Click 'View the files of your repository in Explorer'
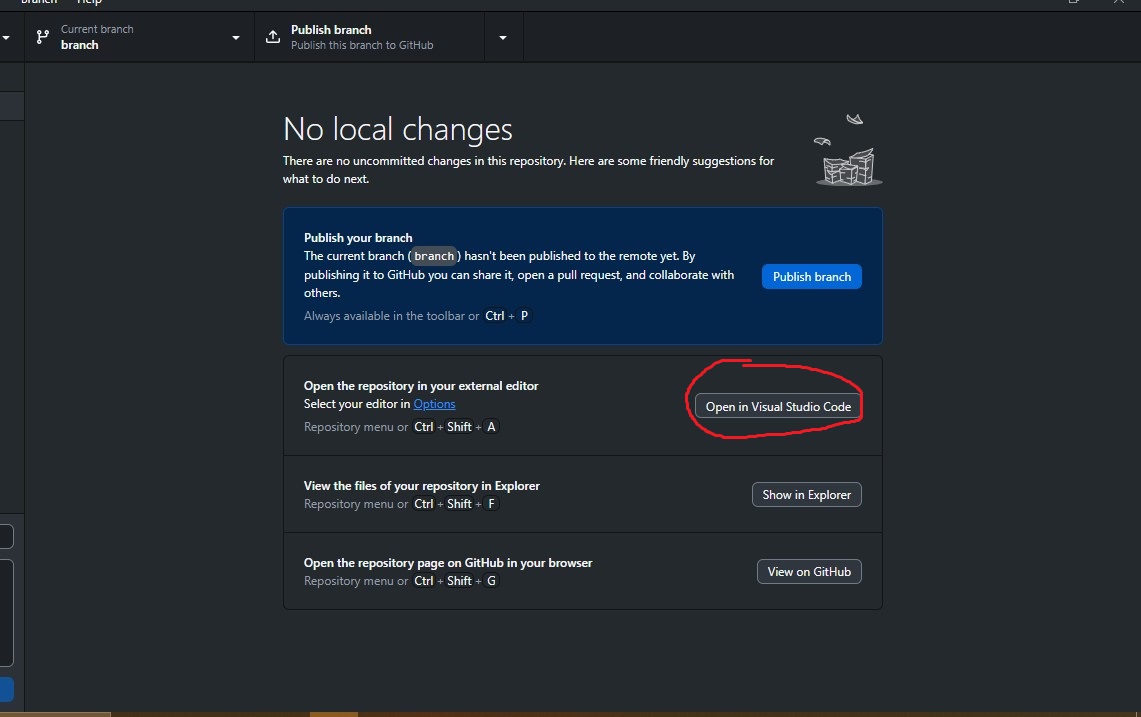The height and width of the screenshot is (717, 1141). click(x=421, y=486)
